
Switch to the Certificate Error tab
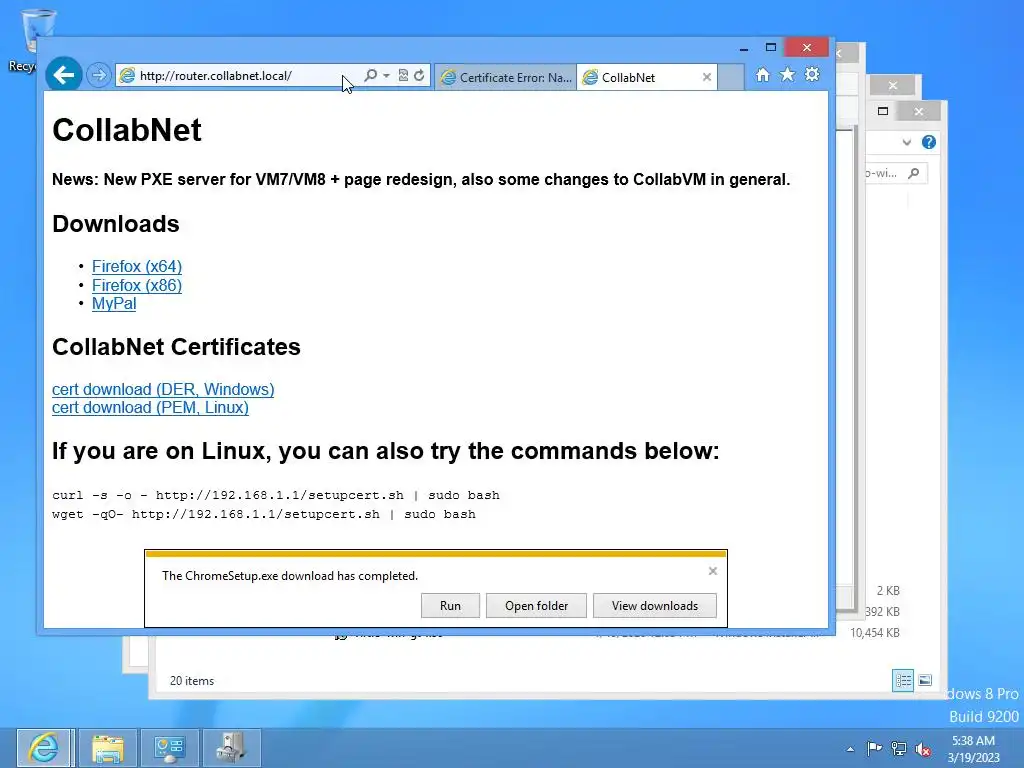point(506,77)
